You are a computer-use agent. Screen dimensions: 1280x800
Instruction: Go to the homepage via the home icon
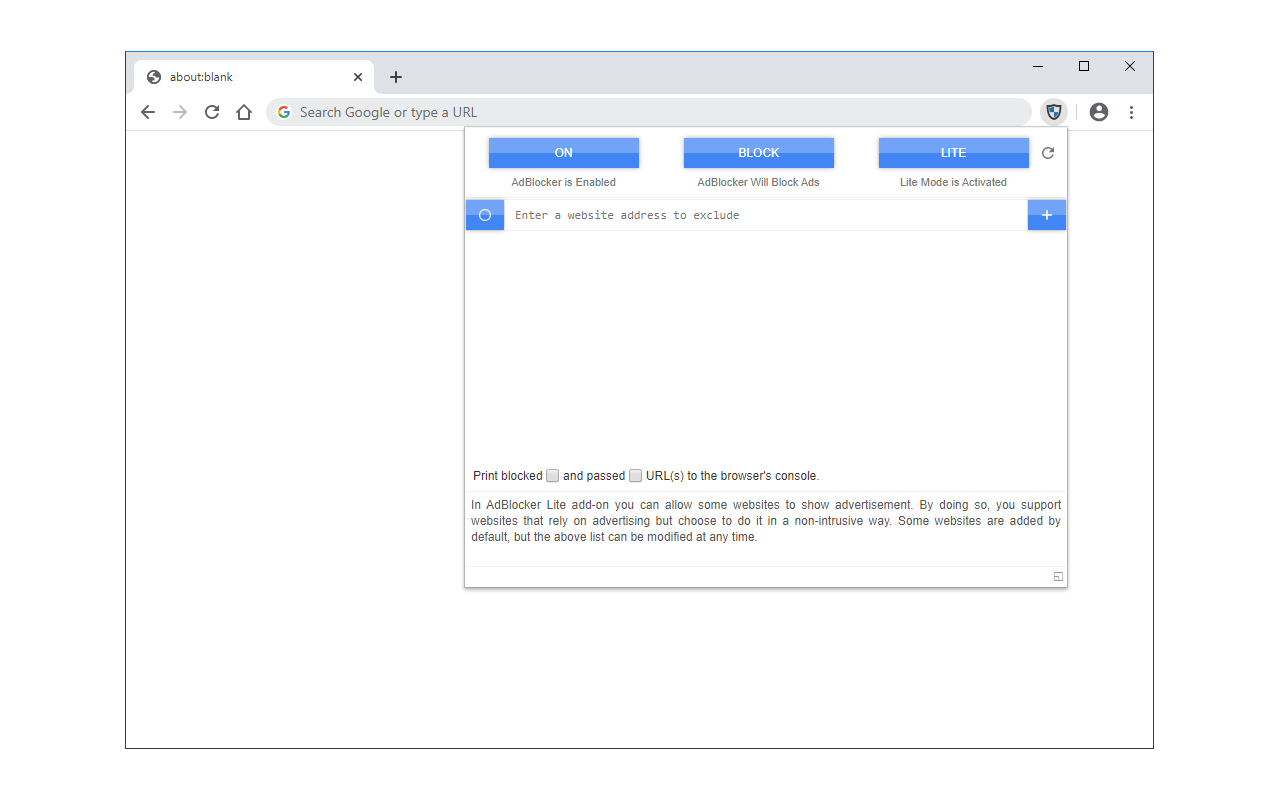click(x=244, y=112)
